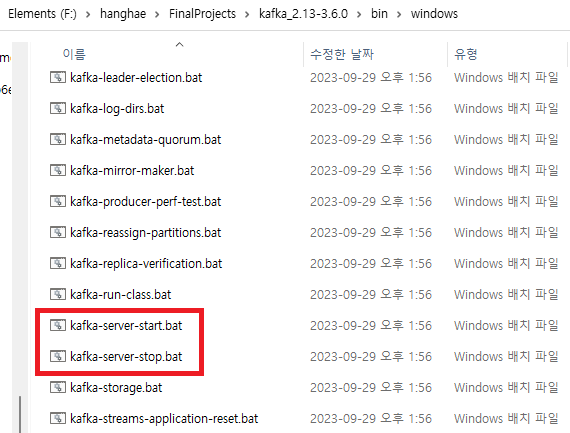Open the chevron dropdown after FinalProjects
This screenshot has height=433, width=570.
click(x=247, y=15)
